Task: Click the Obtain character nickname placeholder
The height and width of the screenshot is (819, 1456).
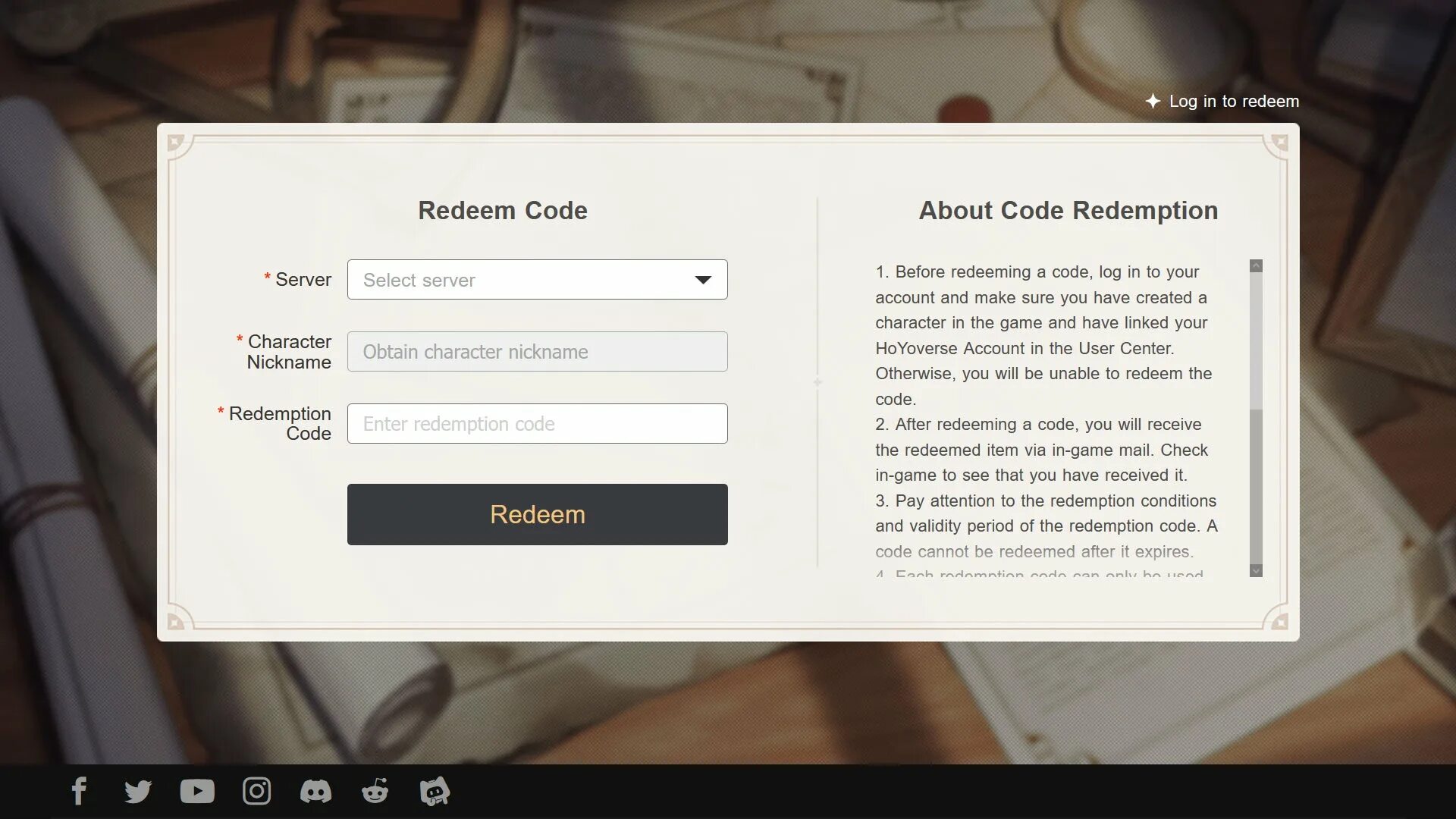Action: click(x=538, y=351)
